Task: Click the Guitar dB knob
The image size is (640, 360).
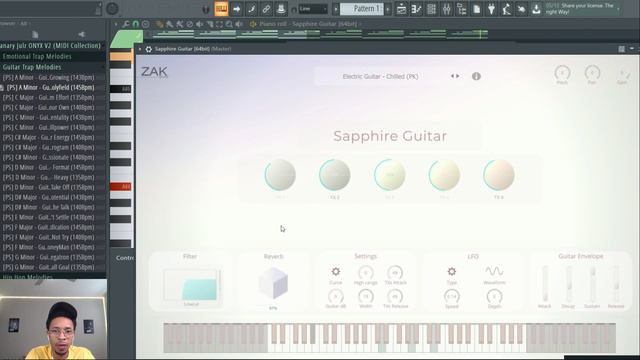Action: tap(336, 296)
